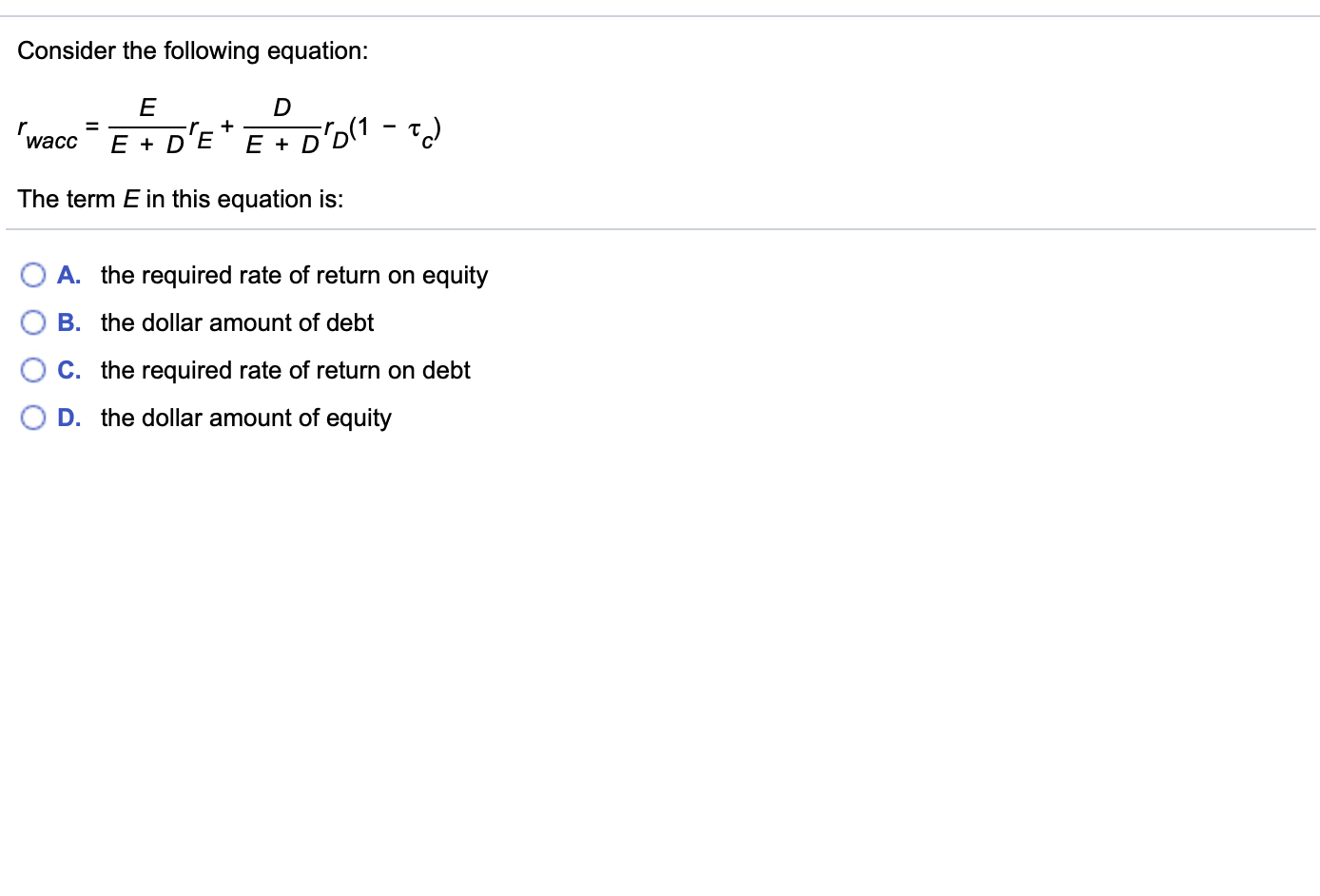The image size is (1320, 896).
Task: Click the blue letter 'D.' label
Action: pyautogui.click(x=68, y=417)
